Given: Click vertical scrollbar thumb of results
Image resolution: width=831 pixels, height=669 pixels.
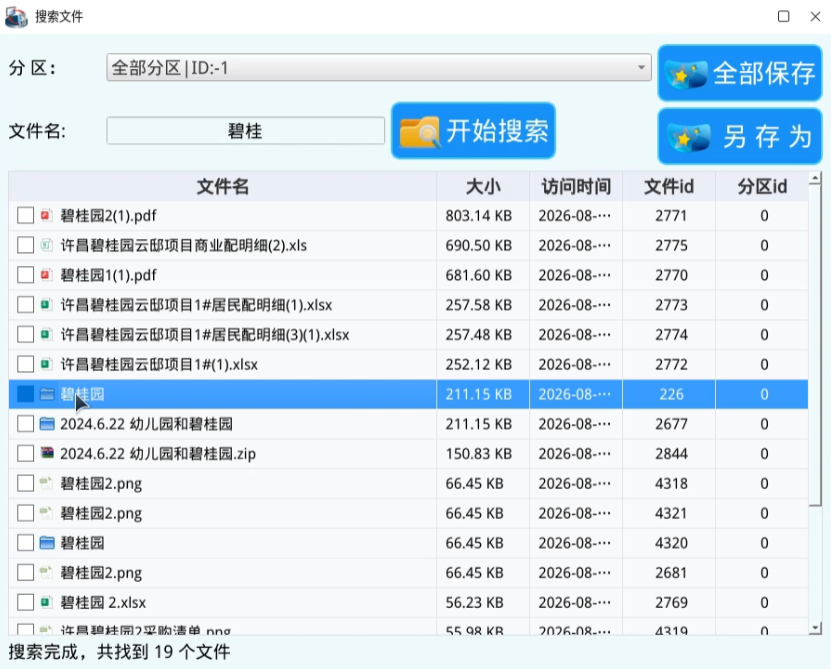Looking at the screenshot, I should click(816, 346).
